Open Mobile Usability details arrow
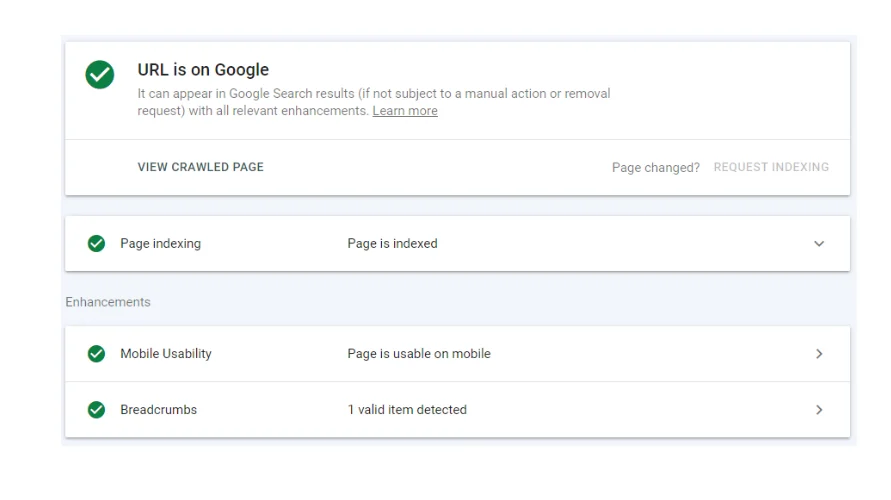 (x=819, y=354)
